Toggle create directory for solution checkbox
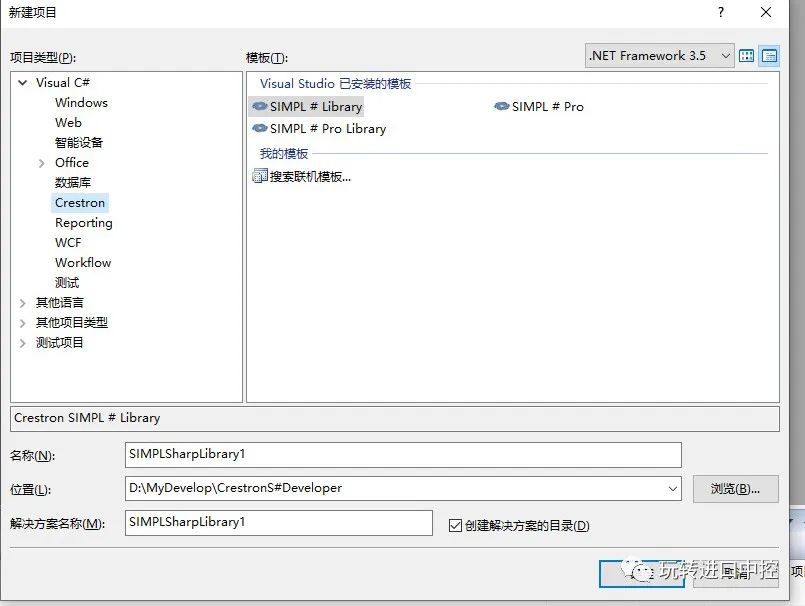 (455, 525)
